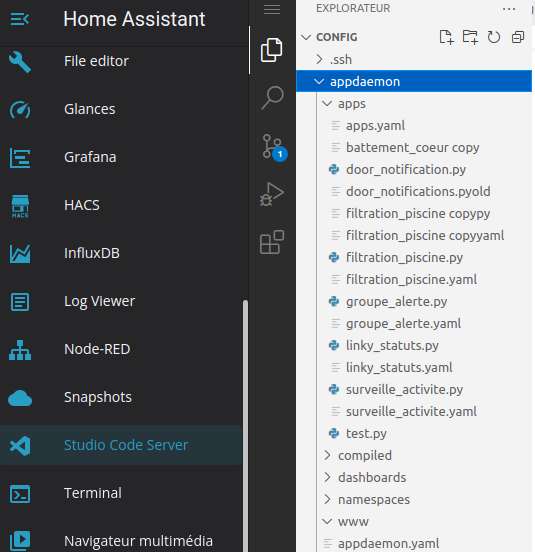The width and height of the screenshot is (535, 552).
Task: Expand the namespaces folder
Action: click(327, 499)
